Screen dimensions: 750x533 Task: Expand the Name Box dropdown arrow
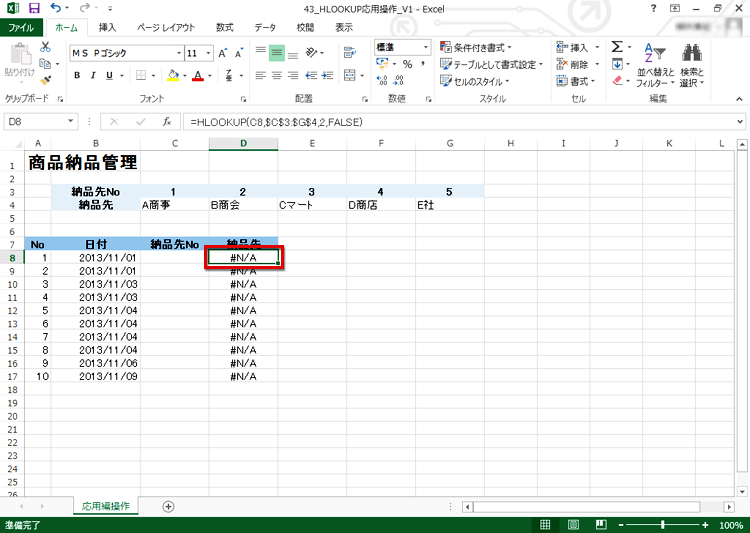(x=71, y=122)
